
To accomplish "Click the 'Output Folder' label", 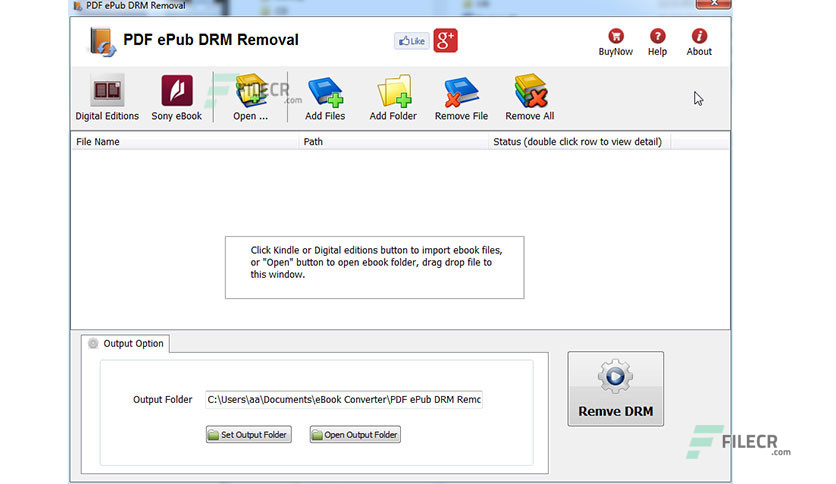I will pos(163,399).
